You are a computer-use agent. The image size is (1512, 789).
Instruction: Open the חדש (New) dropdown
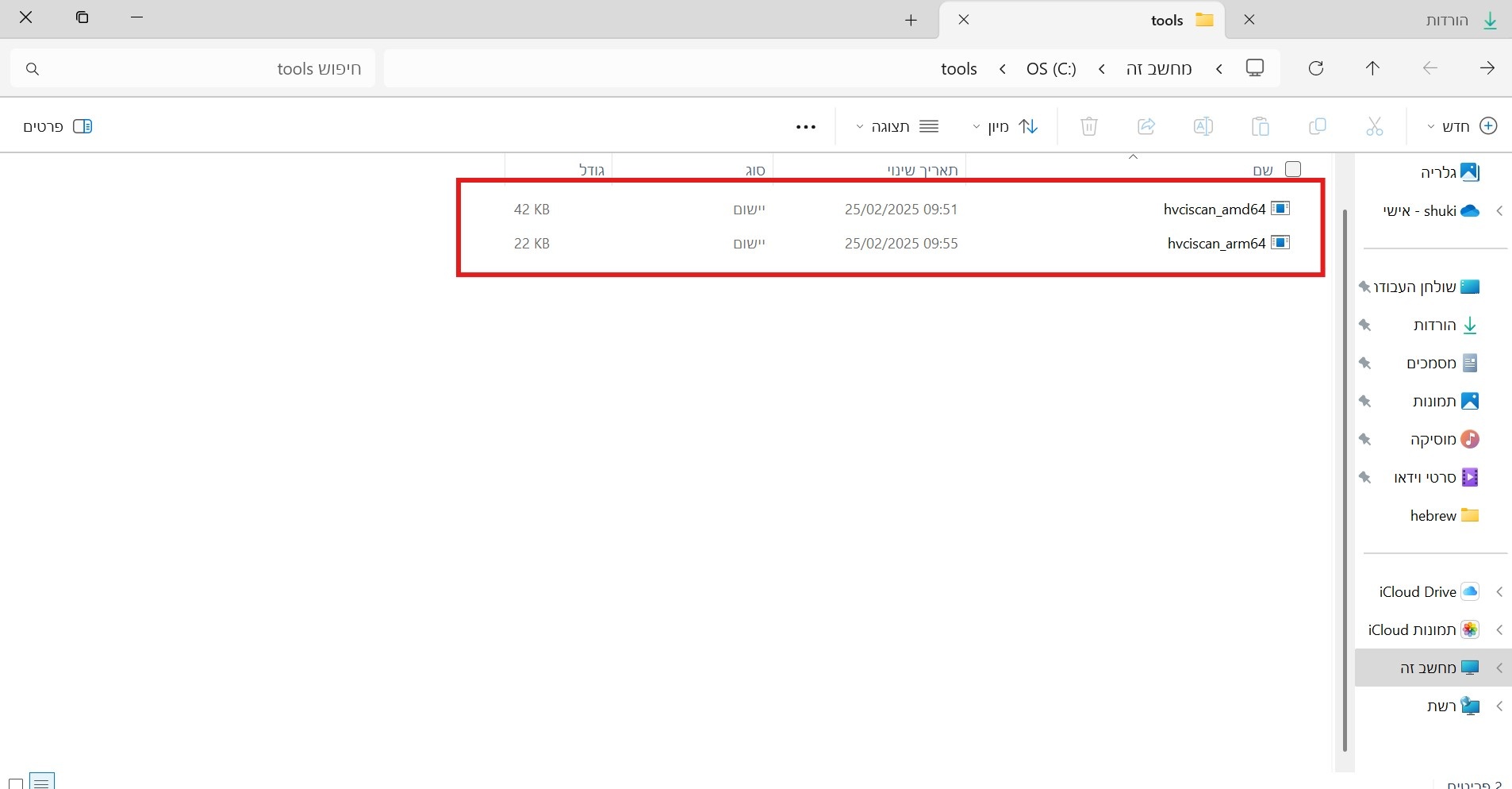[1461, 126]
